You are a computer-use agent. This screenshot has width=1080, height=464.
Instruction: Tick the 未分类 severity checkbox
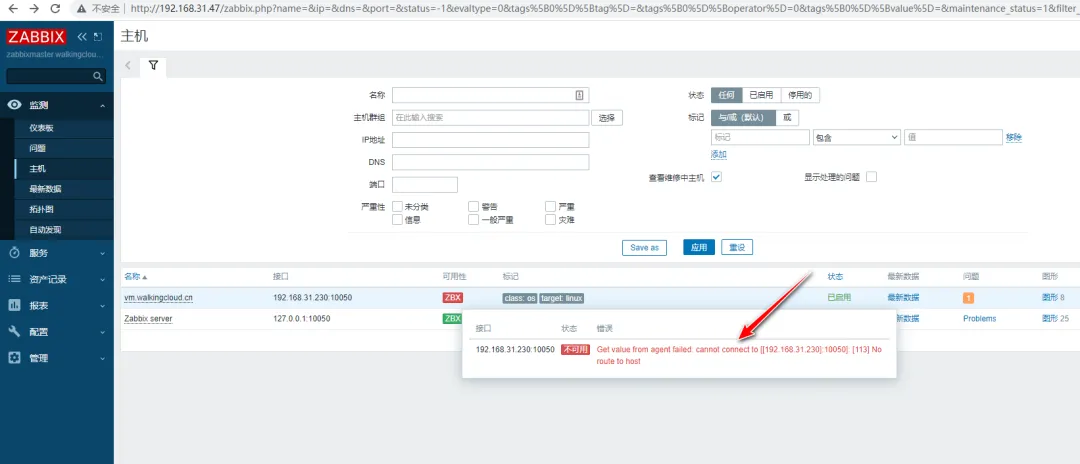tap(397, 207)
